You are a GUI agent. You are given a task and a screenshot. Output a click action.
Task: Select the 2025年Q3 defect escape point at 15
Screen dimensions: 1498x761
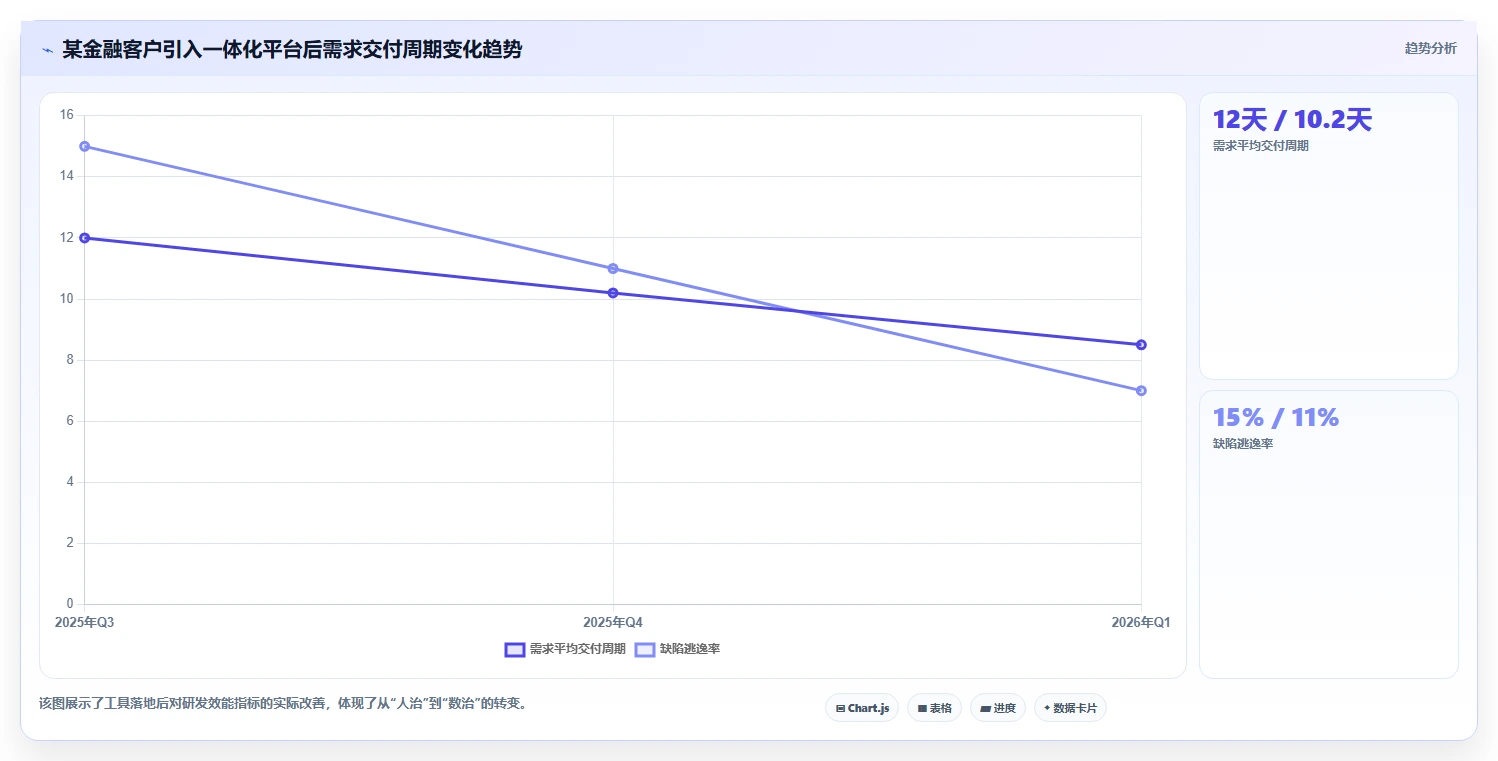(85, 146)
